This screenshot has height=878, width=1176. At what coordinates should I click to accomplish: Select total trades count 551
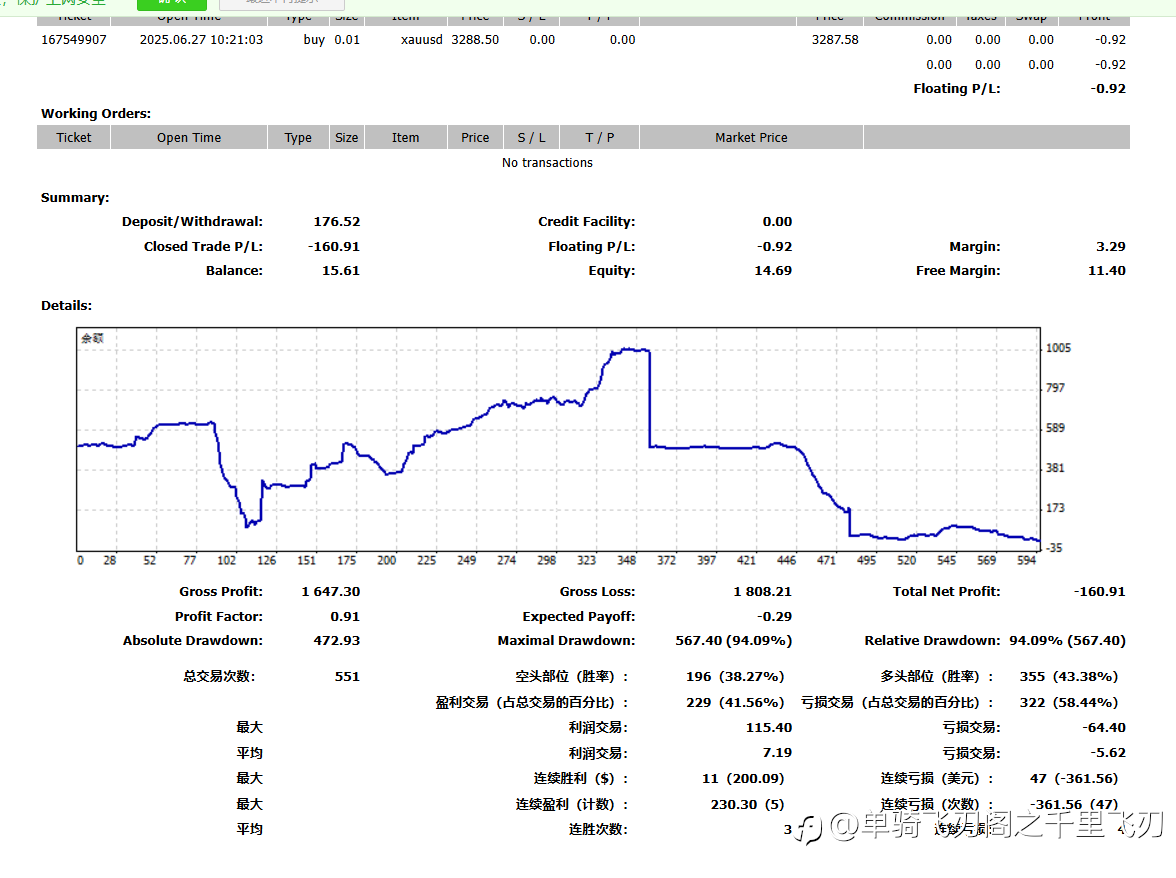[347, 676]
